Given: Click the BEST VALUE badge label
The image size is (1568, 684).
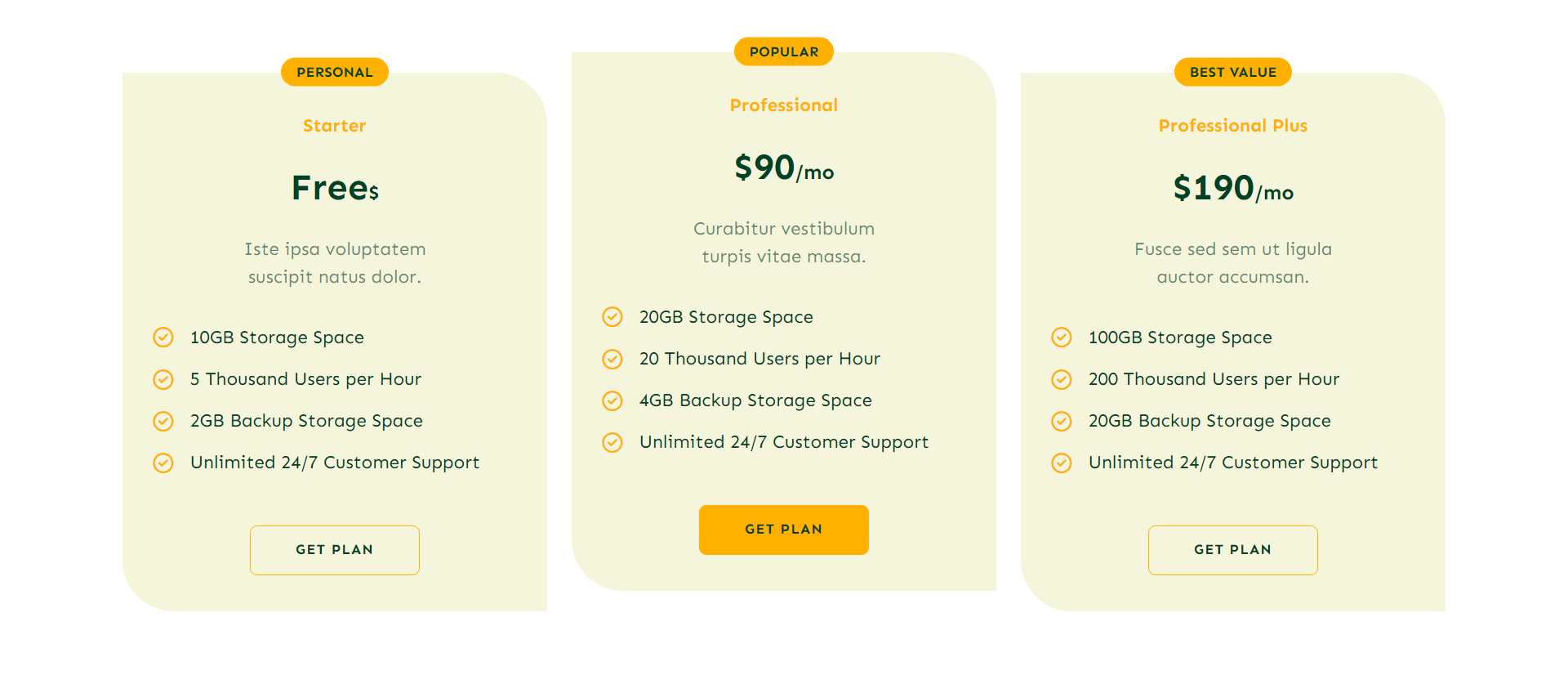Looking at the screenshot, I should coord(1232,72).
